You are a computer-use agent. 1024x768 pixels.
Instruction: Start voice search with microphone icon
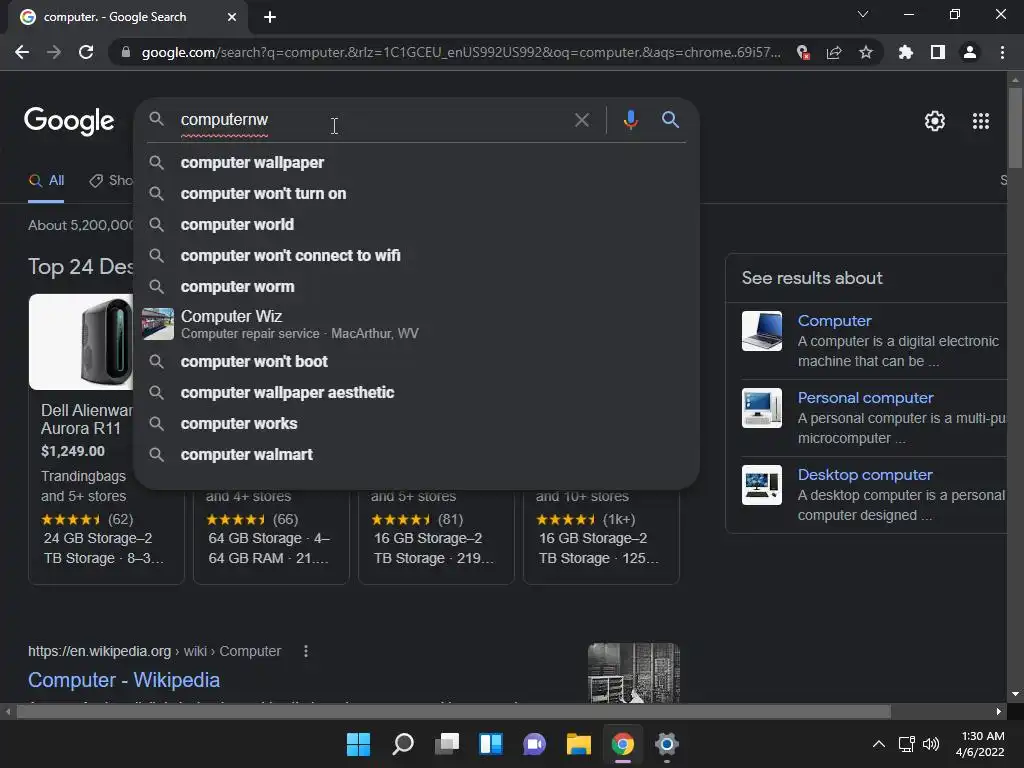pyautogui.click(x=630, y=120)
